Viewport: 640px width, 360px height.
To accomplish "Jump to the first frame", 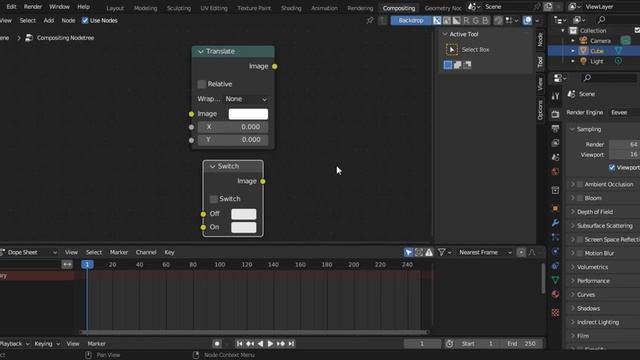I will click(x=240, y=344).
